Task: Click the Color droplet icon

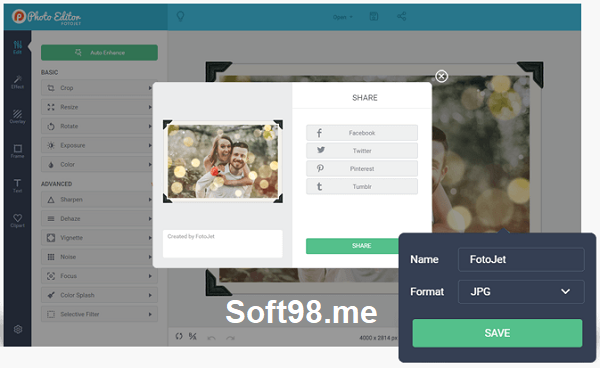Action: [x=51, y=164]
